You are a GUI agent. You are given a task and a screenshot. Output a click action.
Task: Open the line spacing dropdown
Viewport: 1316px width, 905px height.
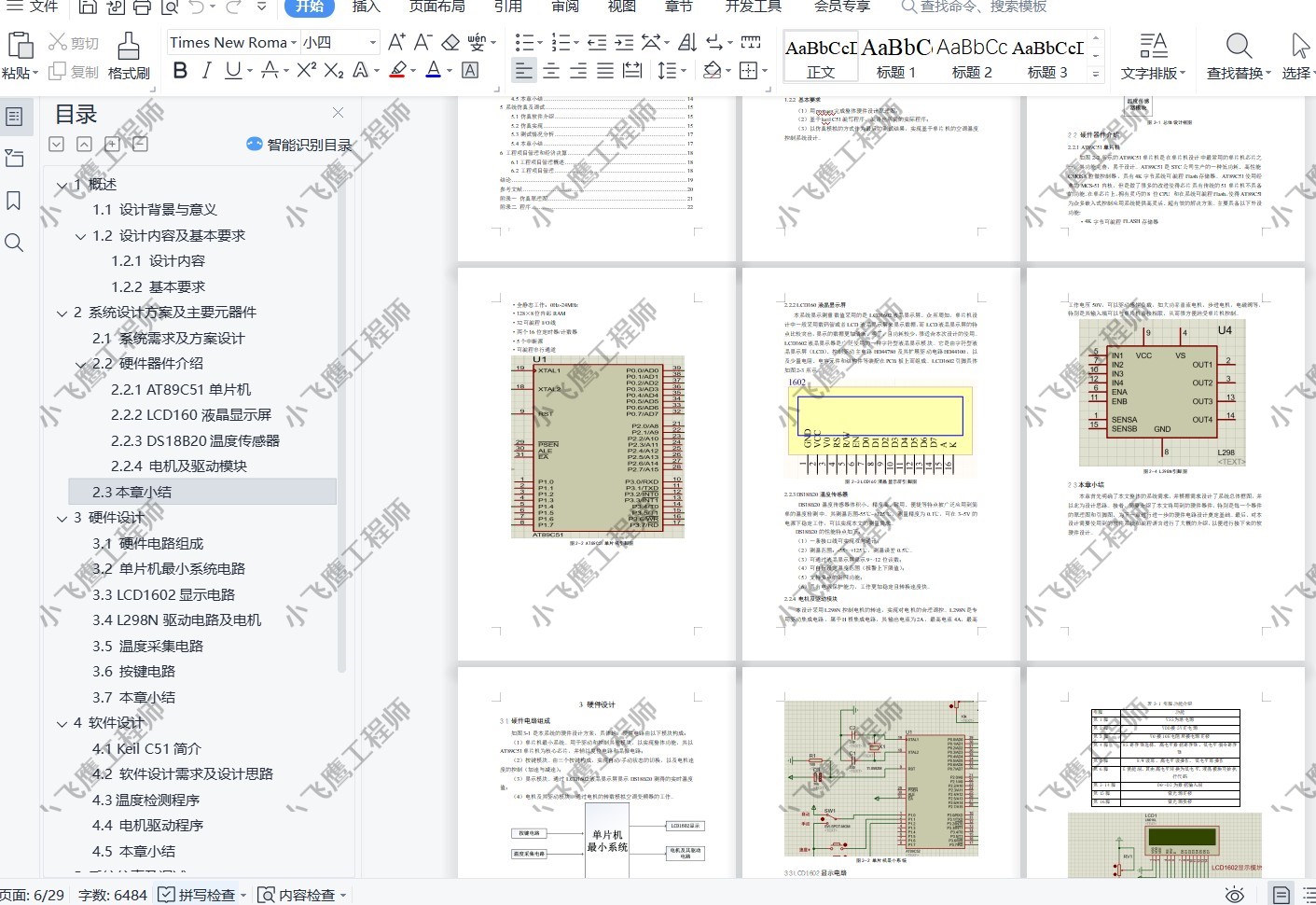pos(686,71)
